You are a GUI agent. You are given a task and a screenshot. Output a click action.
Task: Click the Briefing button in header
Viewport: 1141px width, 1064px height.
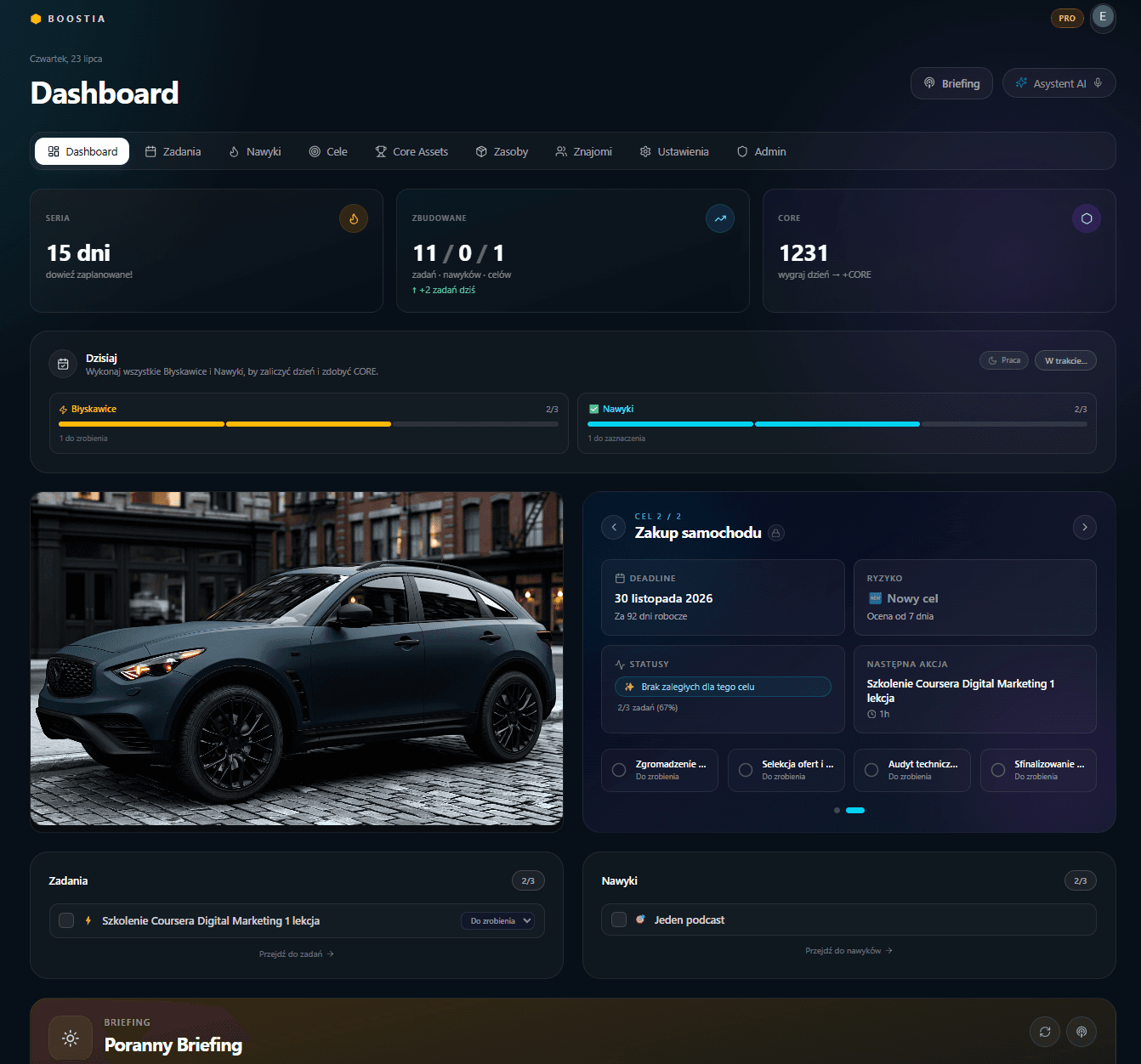tap(951, 83)
